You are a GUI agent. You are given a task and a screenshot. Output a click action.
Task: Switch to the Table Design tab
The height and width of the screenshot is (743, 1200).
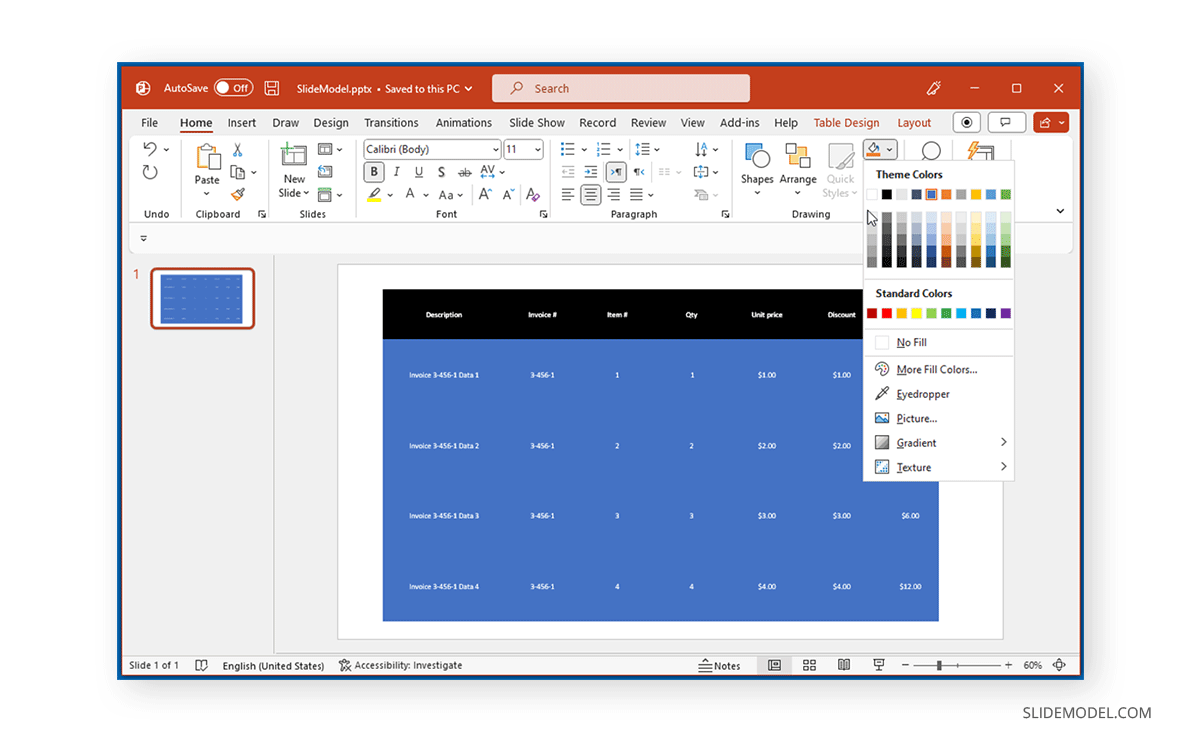846,123
